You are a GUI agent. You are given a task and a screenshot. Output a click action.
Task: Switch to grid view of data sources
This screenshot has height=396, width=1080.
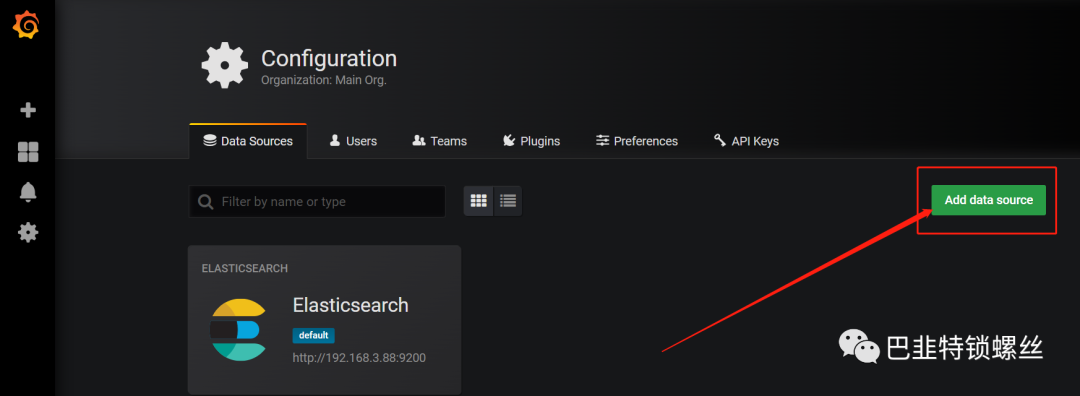pyautogui.click(x=479, y=201)
